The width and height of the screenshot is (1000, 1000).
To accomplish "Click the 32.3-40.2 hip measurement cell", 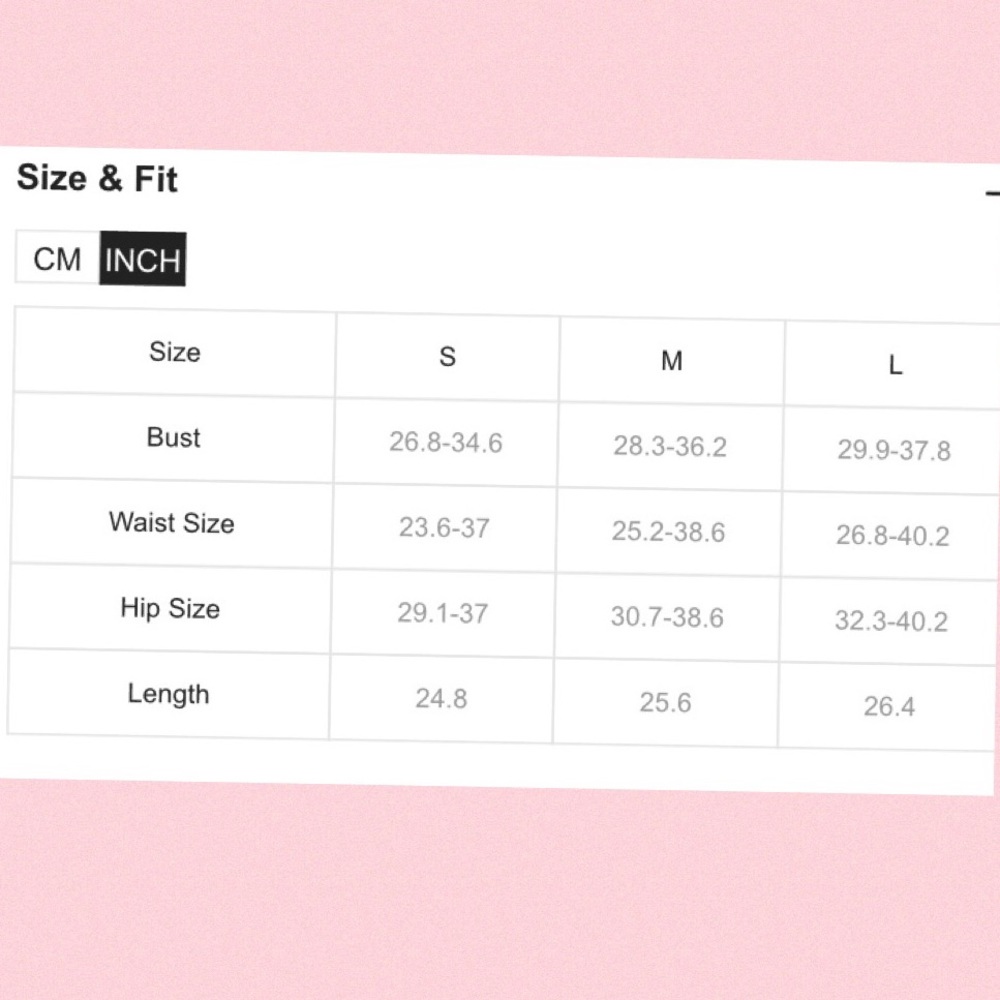I will 890,621.
